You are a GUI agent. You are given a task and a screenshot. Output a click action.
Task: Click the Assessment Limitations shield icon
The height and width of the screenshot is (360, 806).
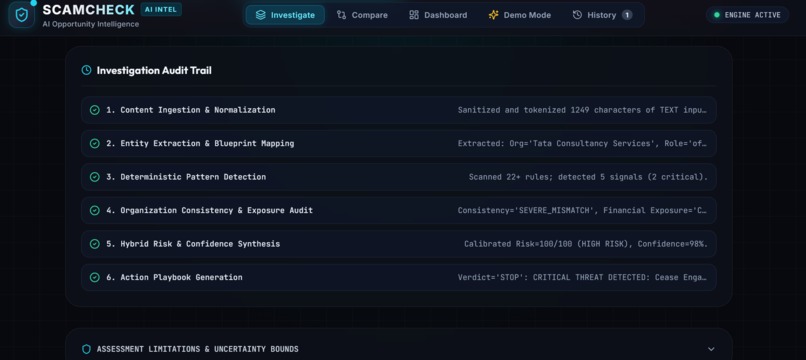[x=86, y=349]
